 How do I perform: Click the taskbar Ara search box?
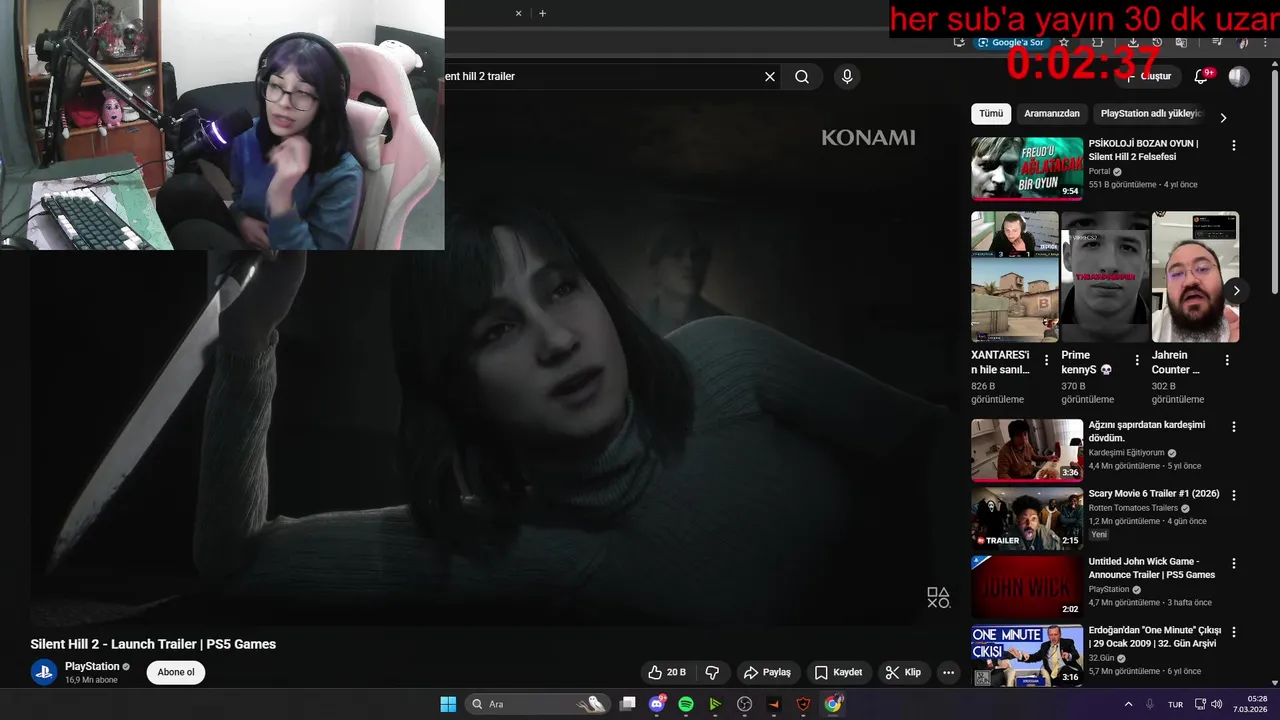click(x=538, y=704)
